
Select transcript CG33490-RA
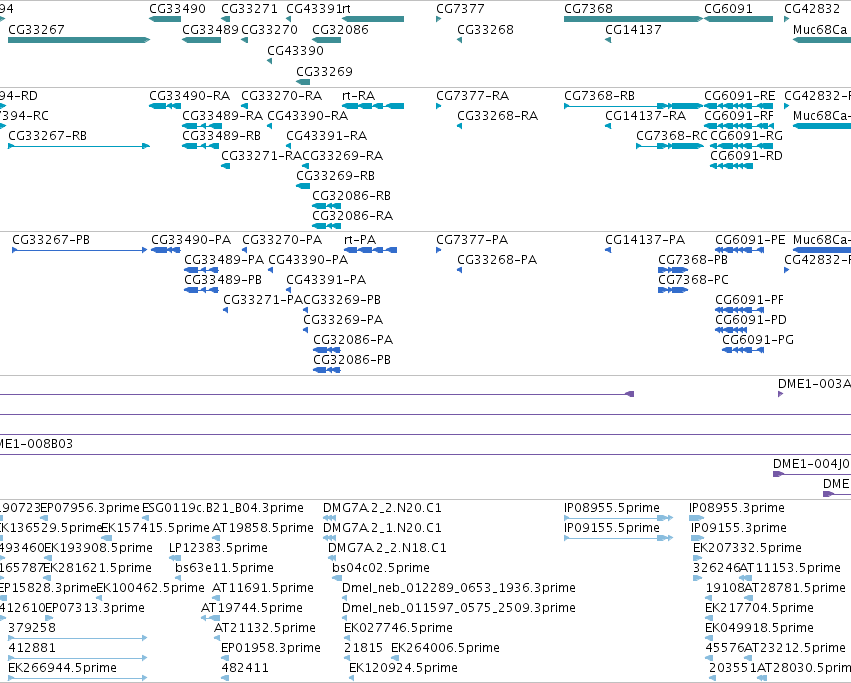pos(190,96)
